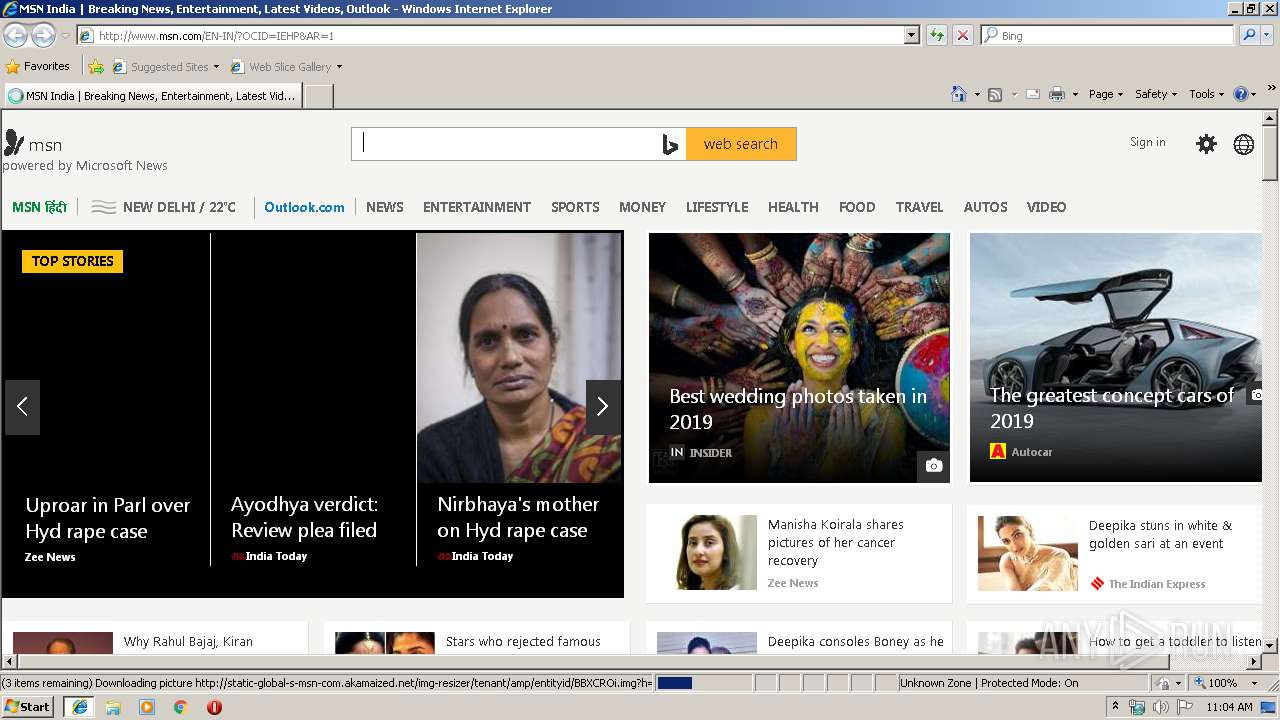The height and width of the screenshot is (720, 1280).
Task: Expand the Page menu dropdown
Action: click(1106, 94)
